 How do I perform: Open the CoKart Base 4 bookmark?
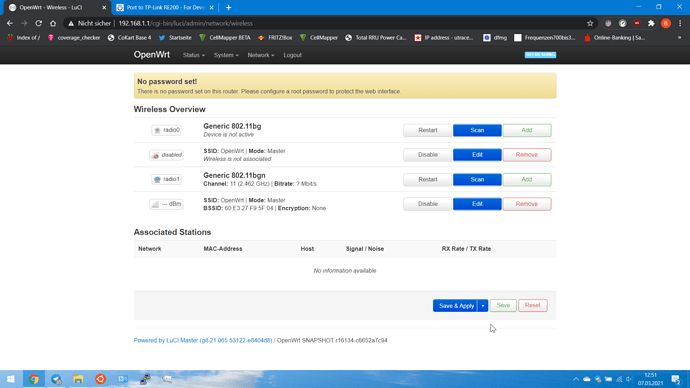coord(129,38)
